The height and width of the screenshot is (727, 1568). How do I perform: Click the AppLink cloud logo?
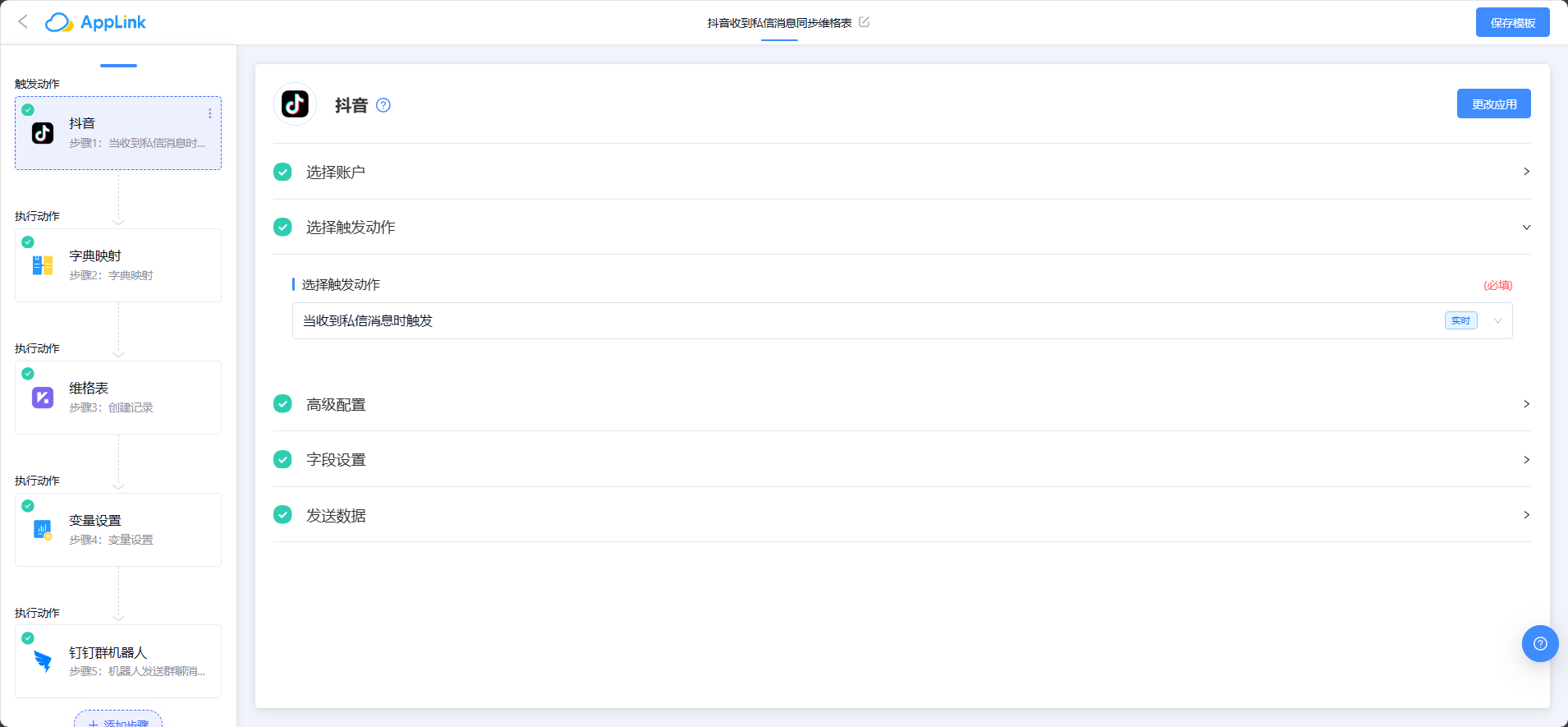[x=59, y=22]
